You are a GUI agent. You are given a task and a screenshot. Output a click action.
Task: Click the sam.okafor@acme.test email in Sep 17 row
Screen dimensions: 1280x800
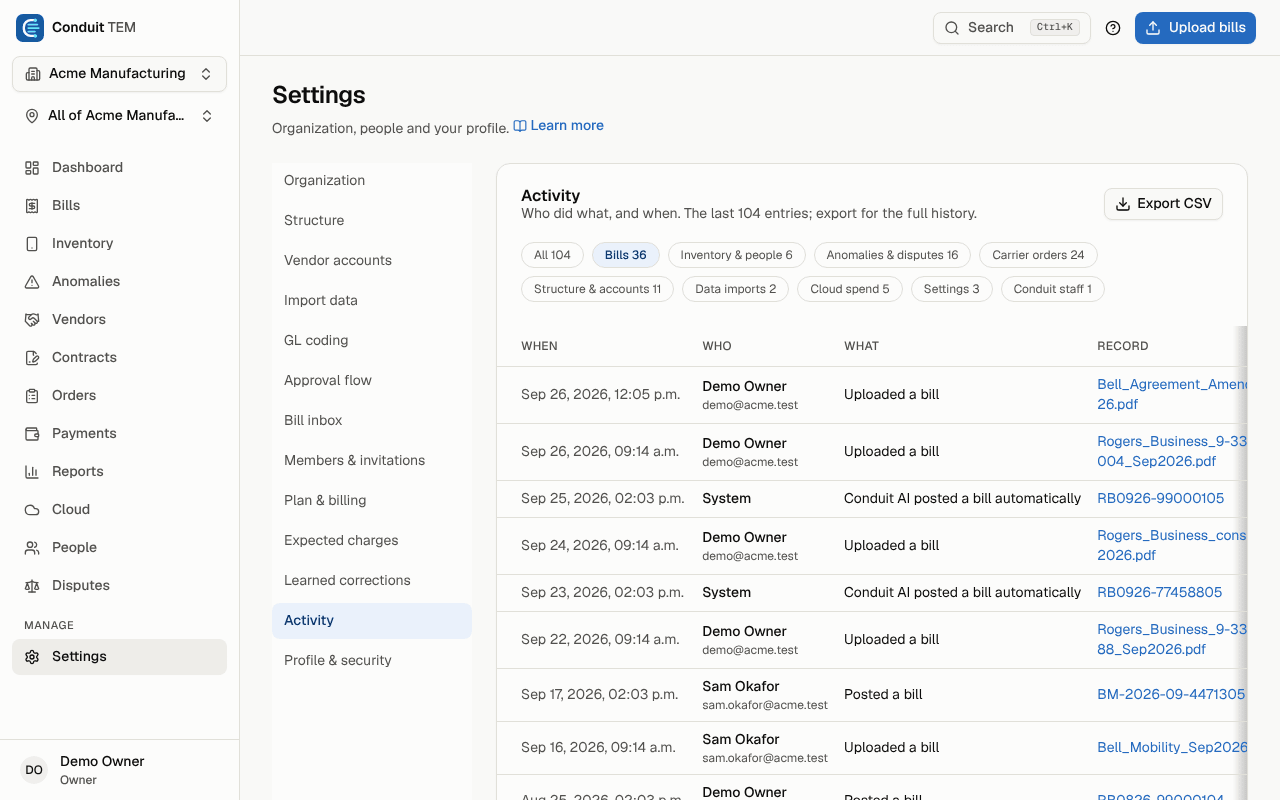[765, 705]
